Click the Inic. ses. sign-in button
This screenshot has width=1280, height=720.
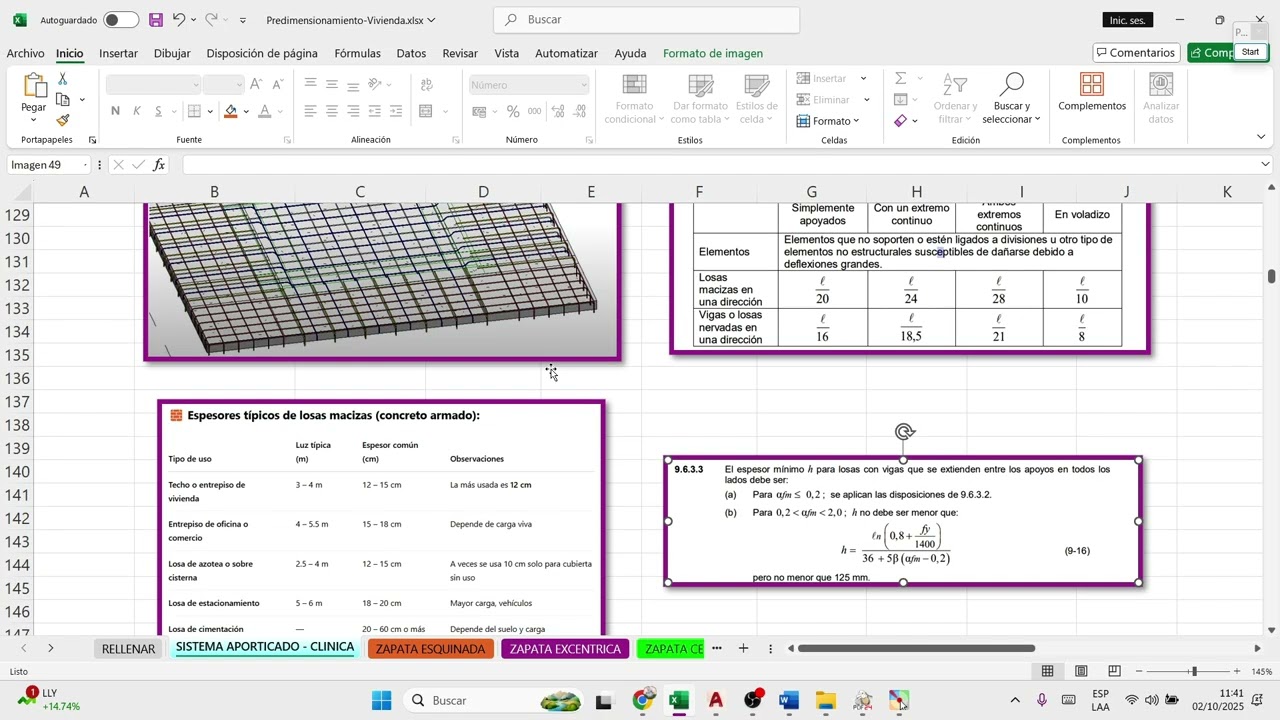point(1128,20)
